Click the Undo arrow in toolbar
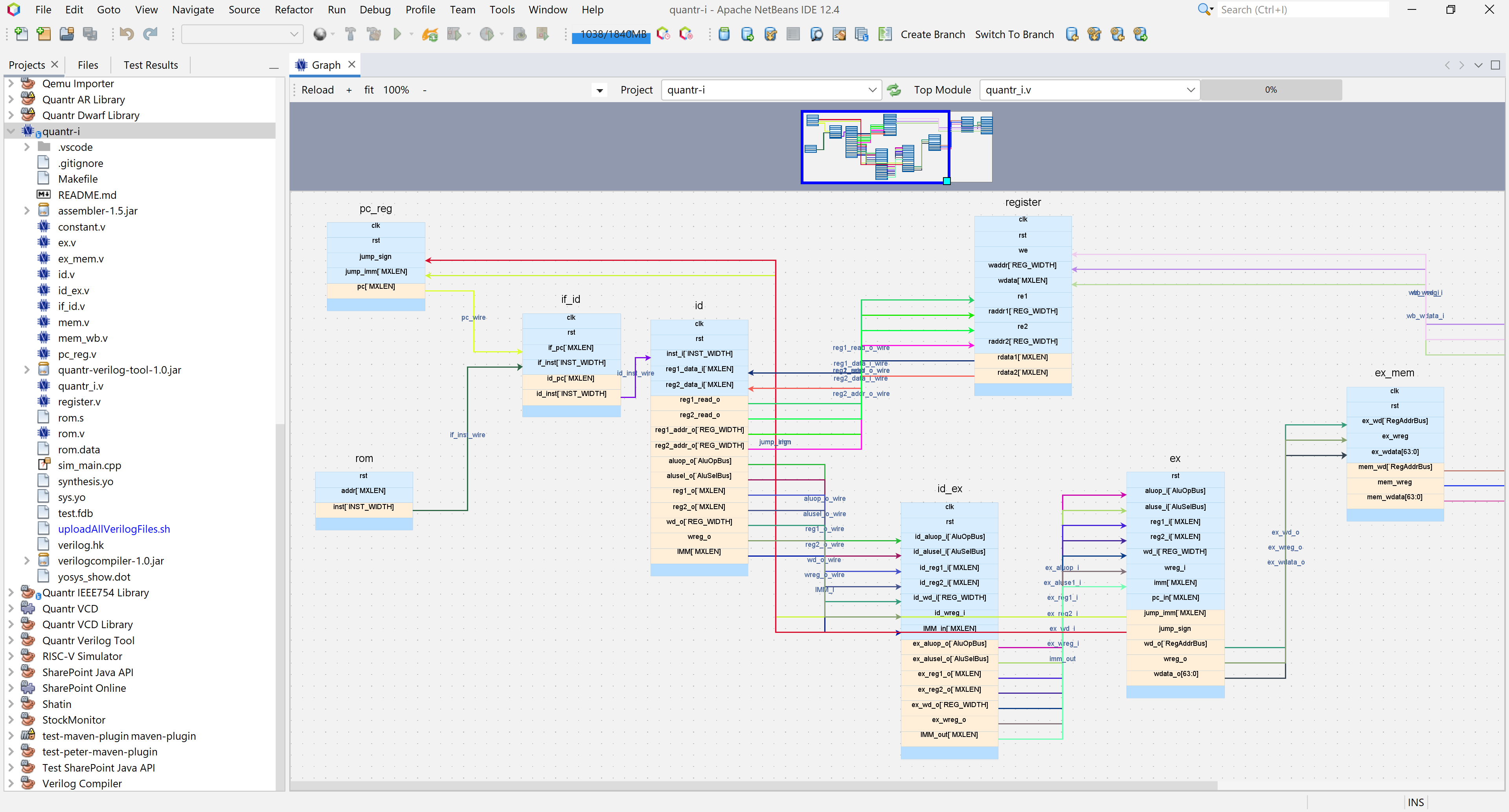Screen dimensions: 1509x812 127,34
